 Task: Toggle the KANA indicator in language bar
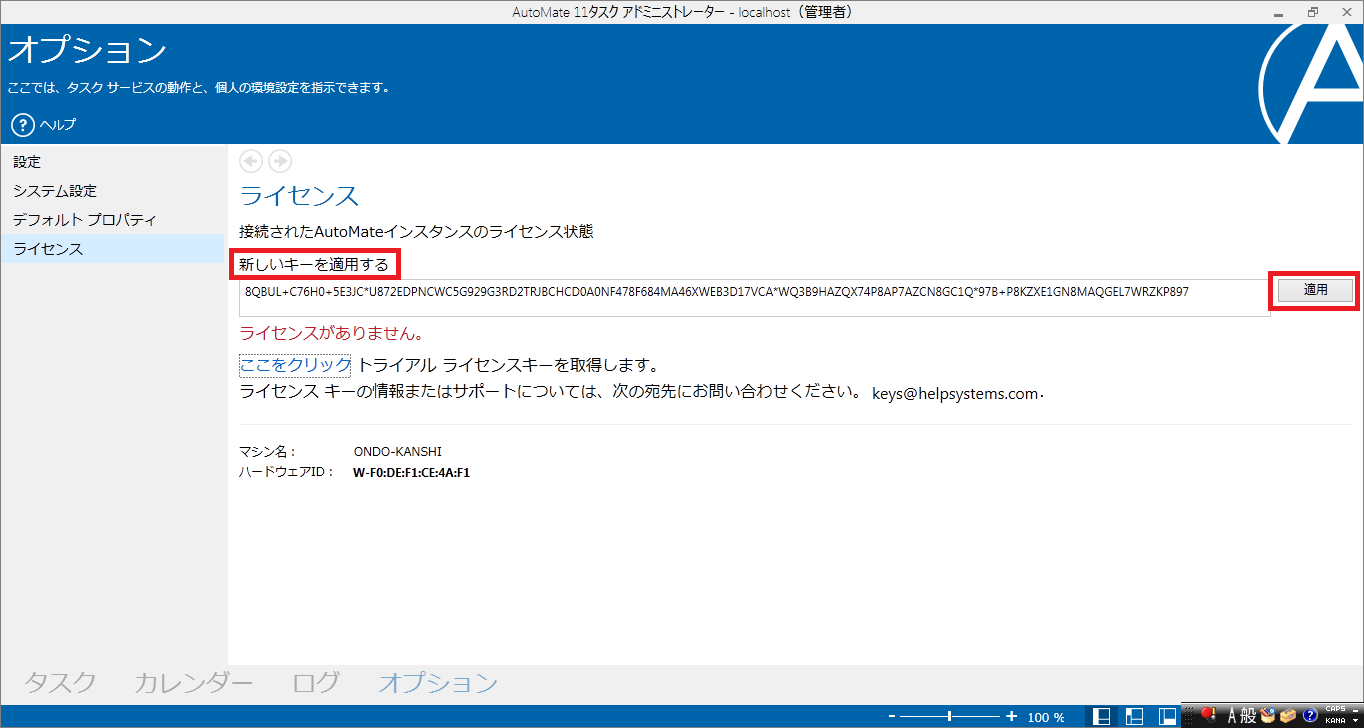[1336, 720]
